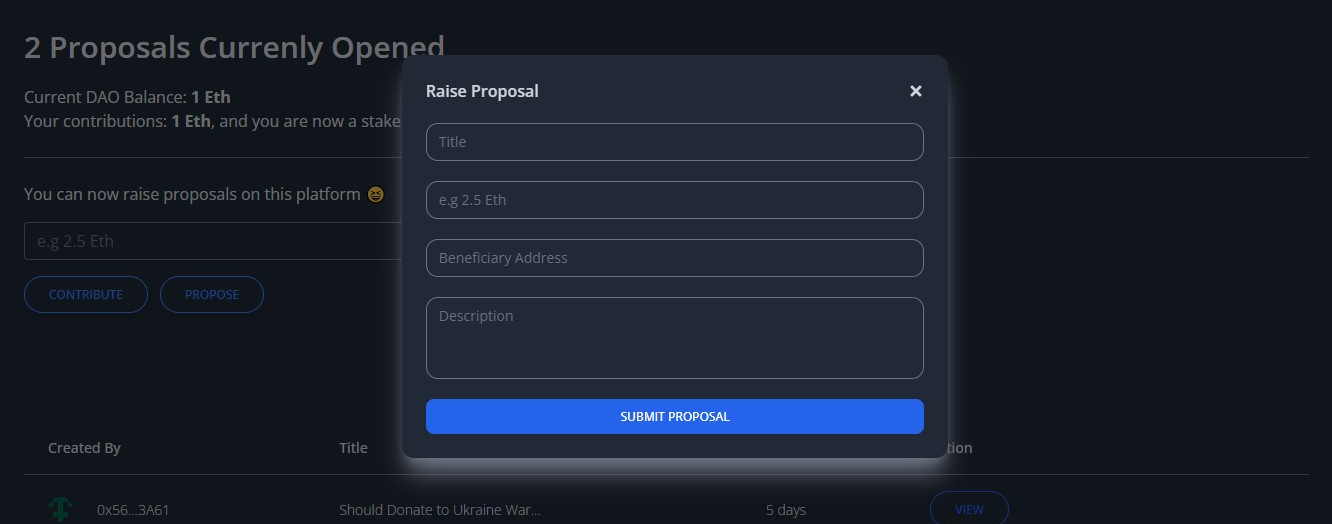Click the 'Raise Proposal' modal heading
1332x524 pixels.
pyautogui.click(x=482, y=91)
